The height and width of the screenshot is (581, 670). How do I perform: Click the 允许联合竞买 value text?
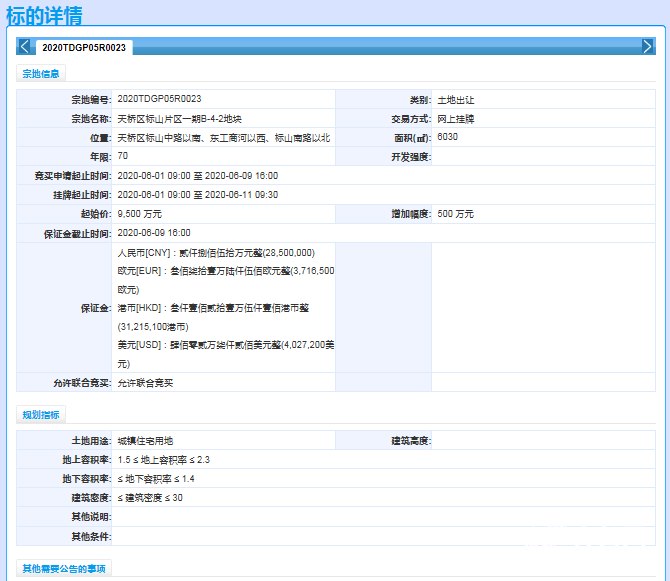[x=145, y=383]
